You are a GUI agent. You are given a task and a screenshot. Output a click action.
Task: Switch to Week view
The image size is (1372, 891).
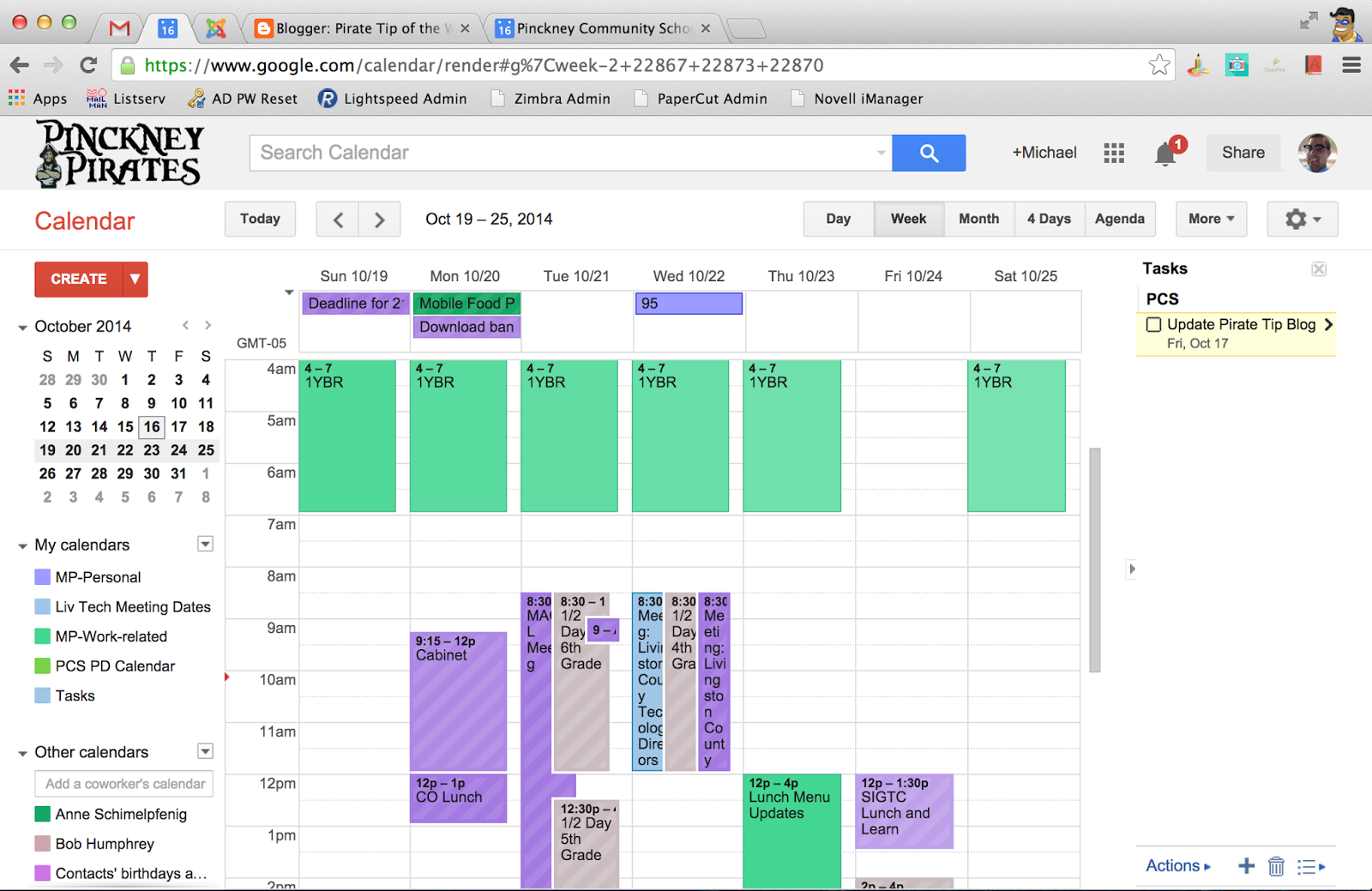coord(909,220)
